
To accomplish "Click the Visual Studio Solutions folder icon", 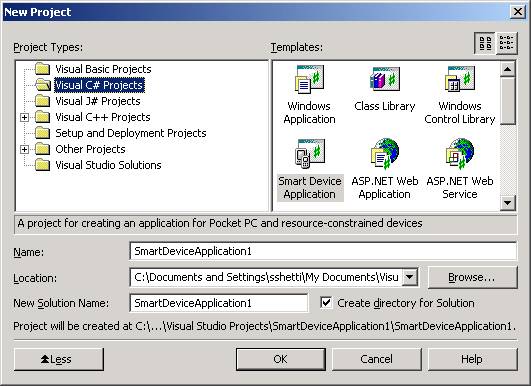I will point(43,165).
